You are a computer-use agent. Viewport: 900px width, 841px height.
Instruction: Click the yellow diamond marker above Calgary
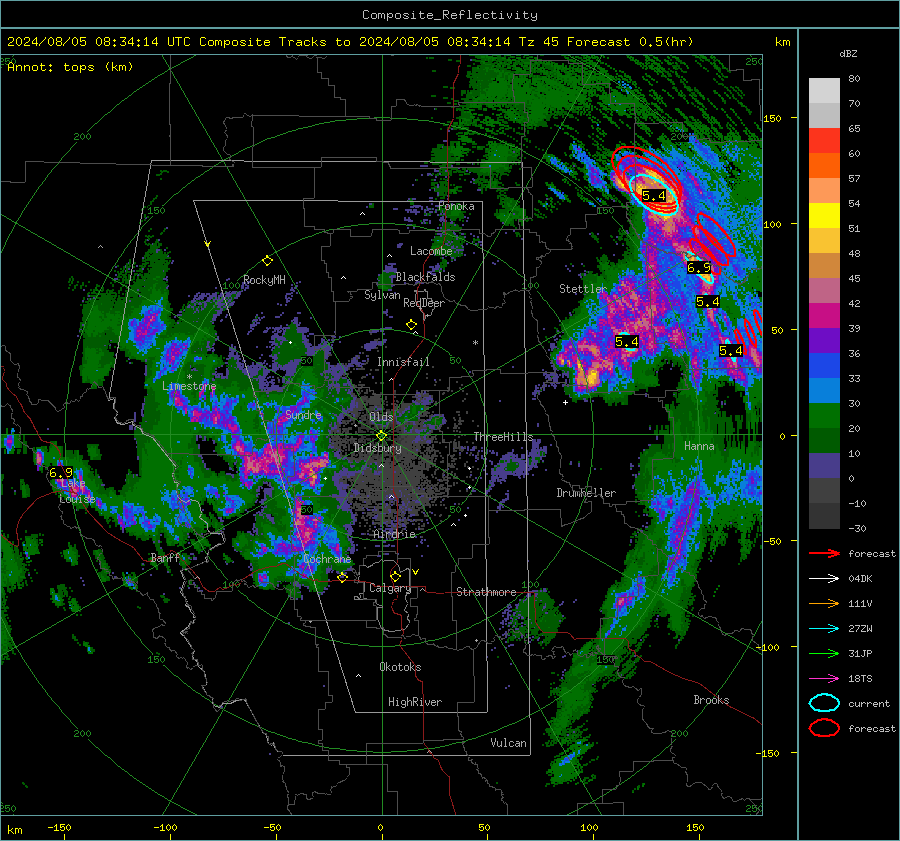(x=395, y=576)
